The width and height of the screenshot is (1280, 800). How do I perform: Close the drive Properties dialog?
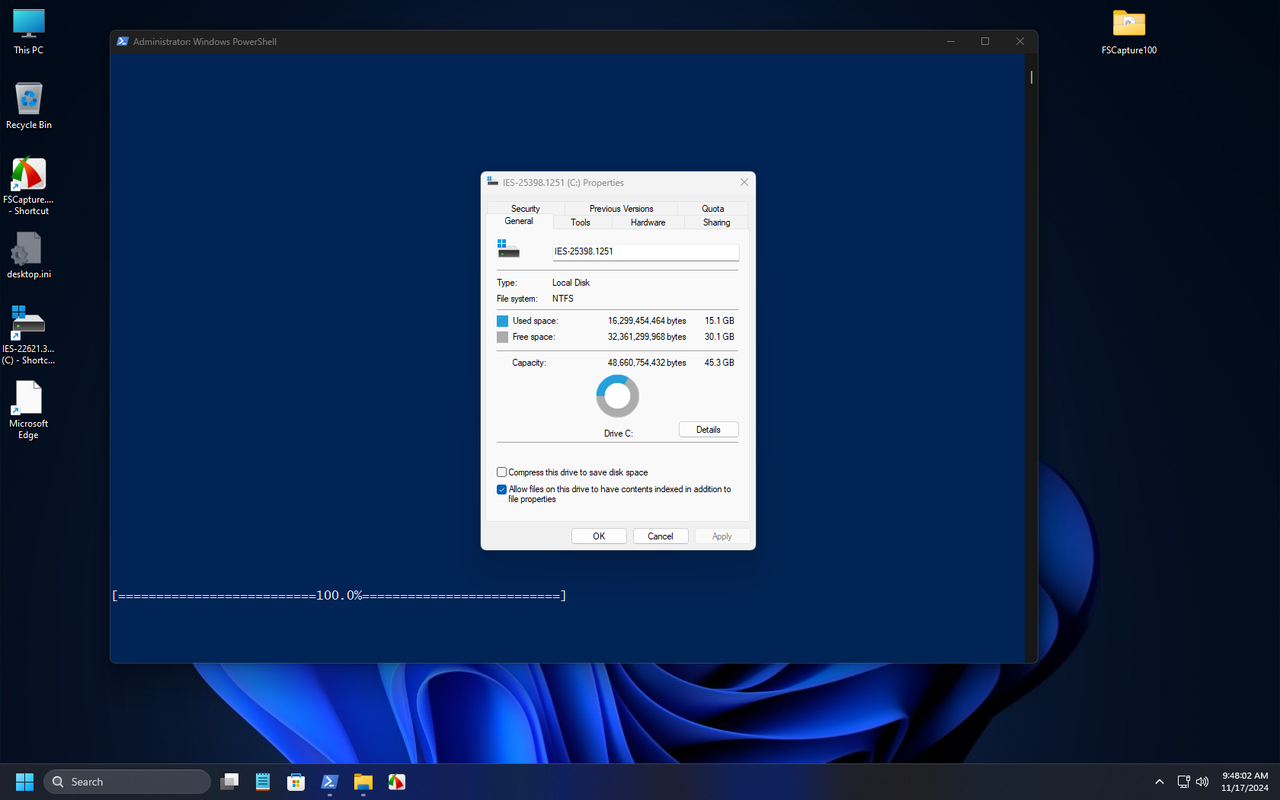744,182
